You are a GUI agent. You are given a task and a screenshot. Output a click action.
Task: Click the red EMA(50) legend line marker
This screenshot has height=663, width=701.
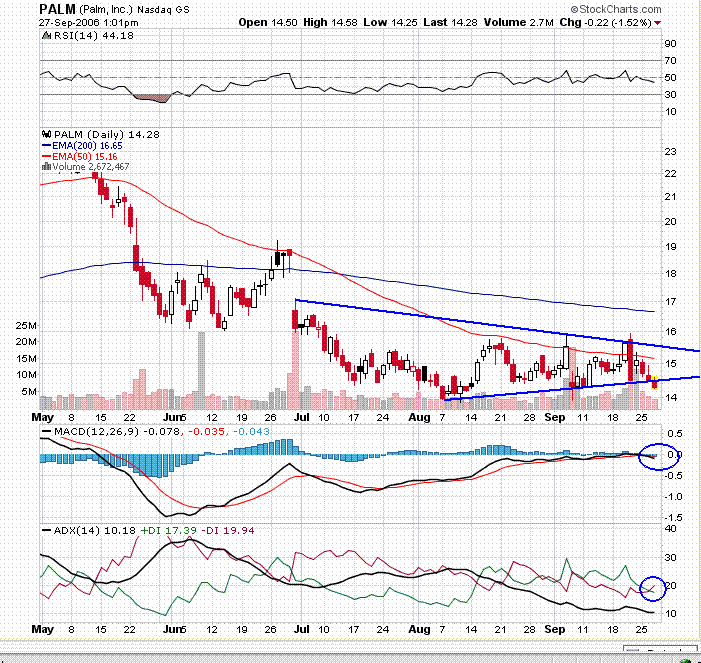click(x=46, y=156)
